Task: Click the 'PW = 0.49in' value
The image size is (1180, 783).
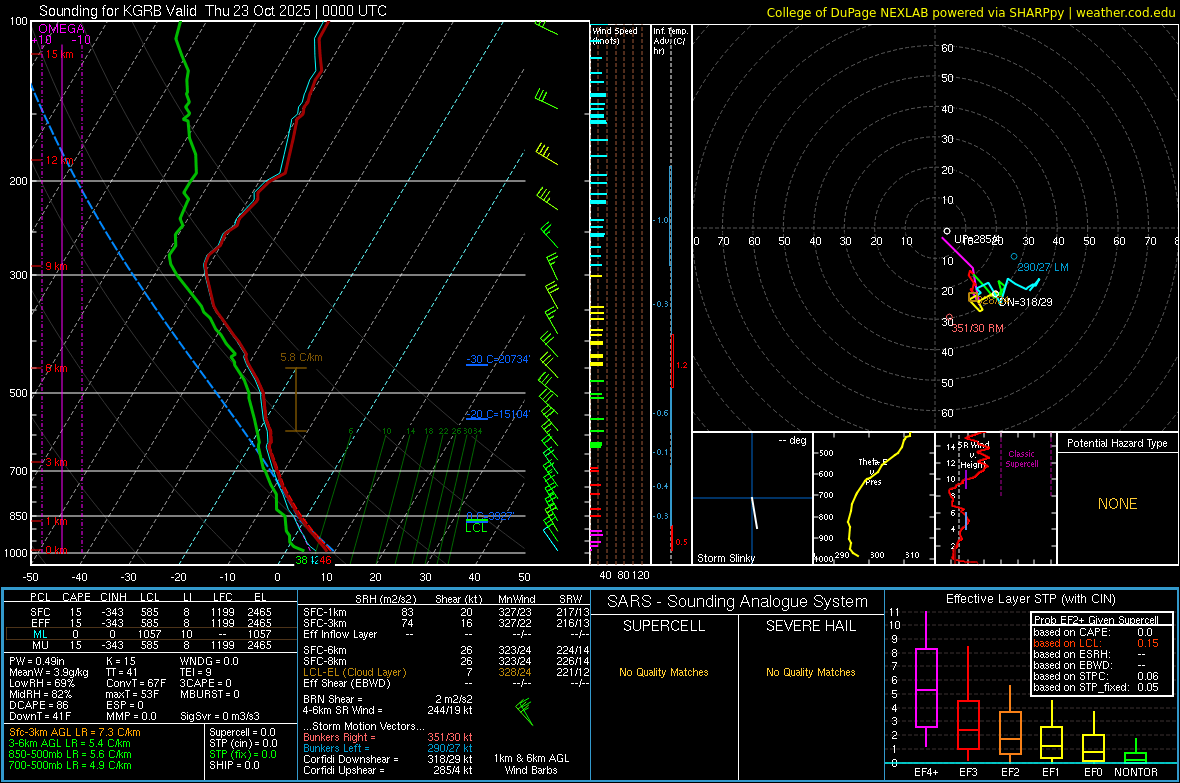Action: [37, 661]
